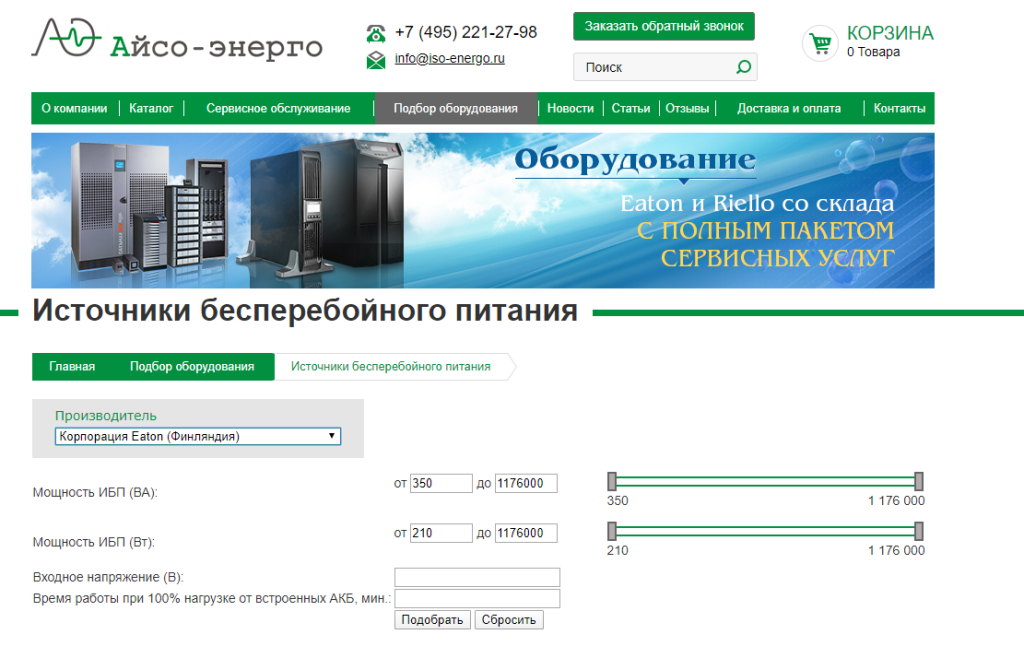The image size is (1024, 658).
Task: Click right handle of Вт power slider
Action: pyautogui.click(x=919, y=531)
